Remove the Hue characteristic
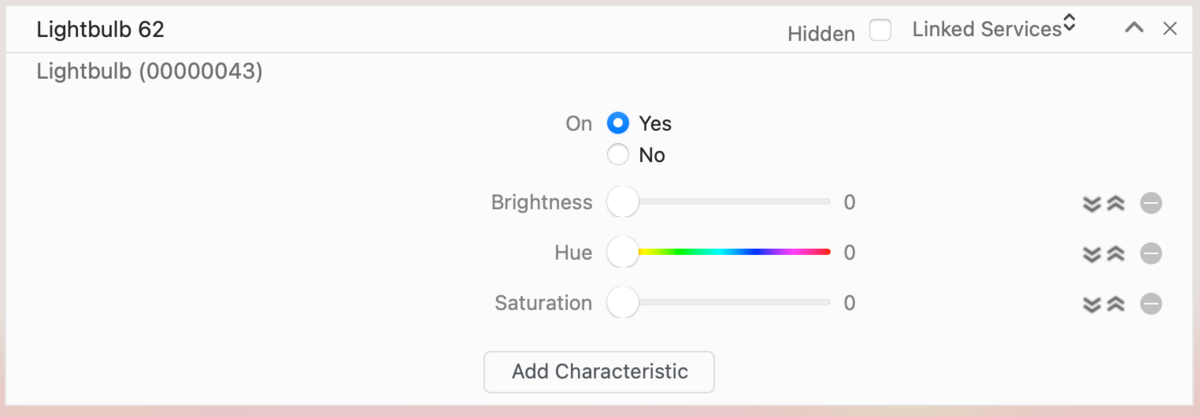 click(1151, 254)
